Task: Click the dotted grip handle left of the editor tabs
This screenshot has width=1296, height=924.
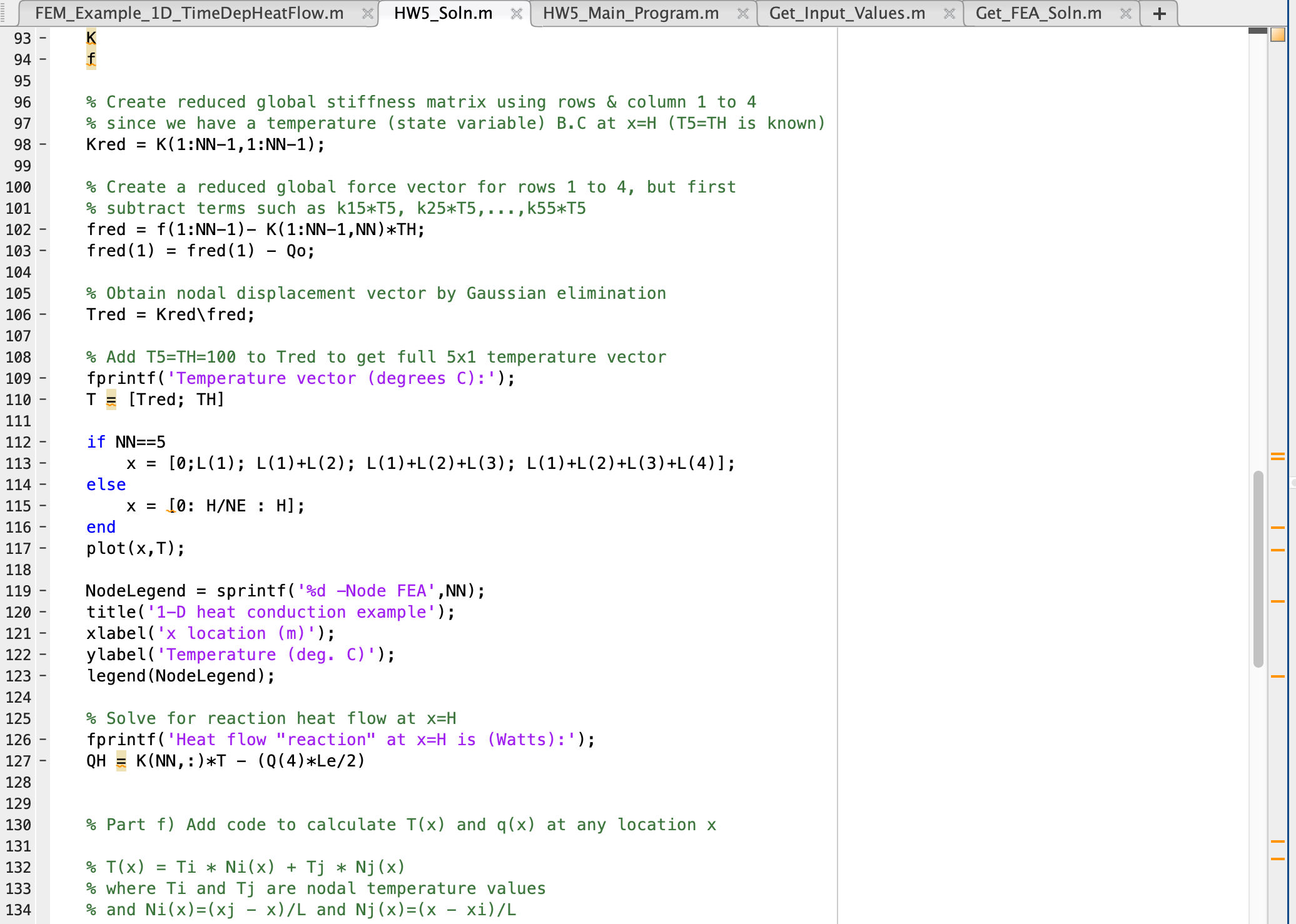Action: click(6, 13)
